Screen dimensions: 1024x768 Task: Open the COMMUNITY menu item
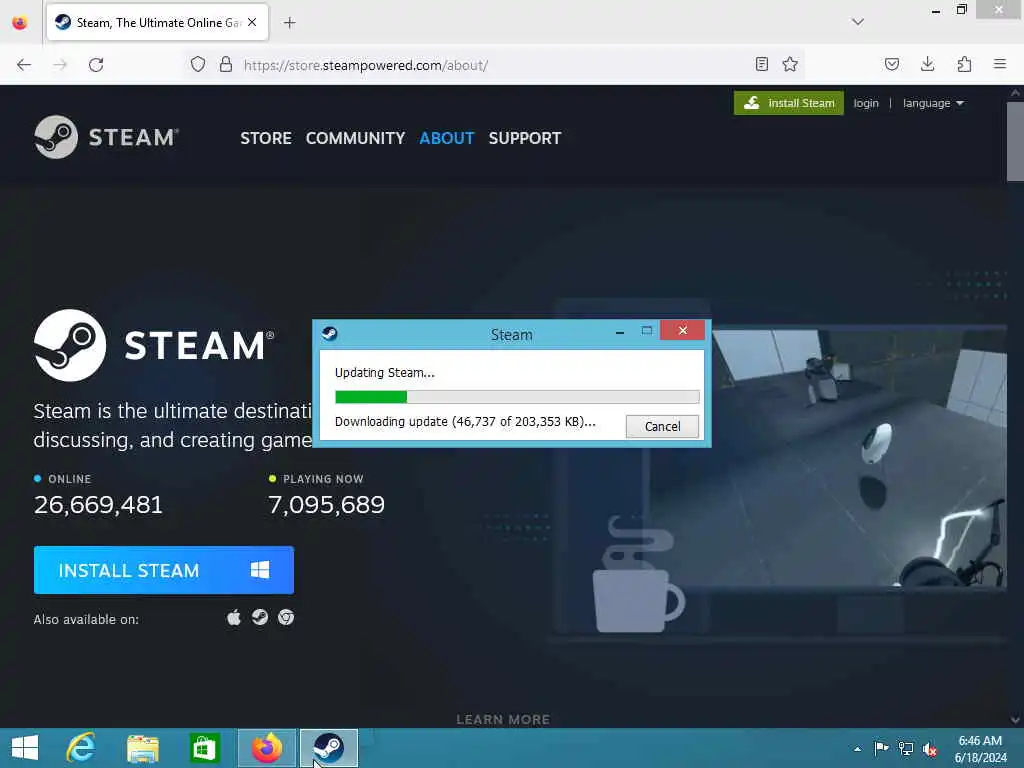tap(355, 138)
